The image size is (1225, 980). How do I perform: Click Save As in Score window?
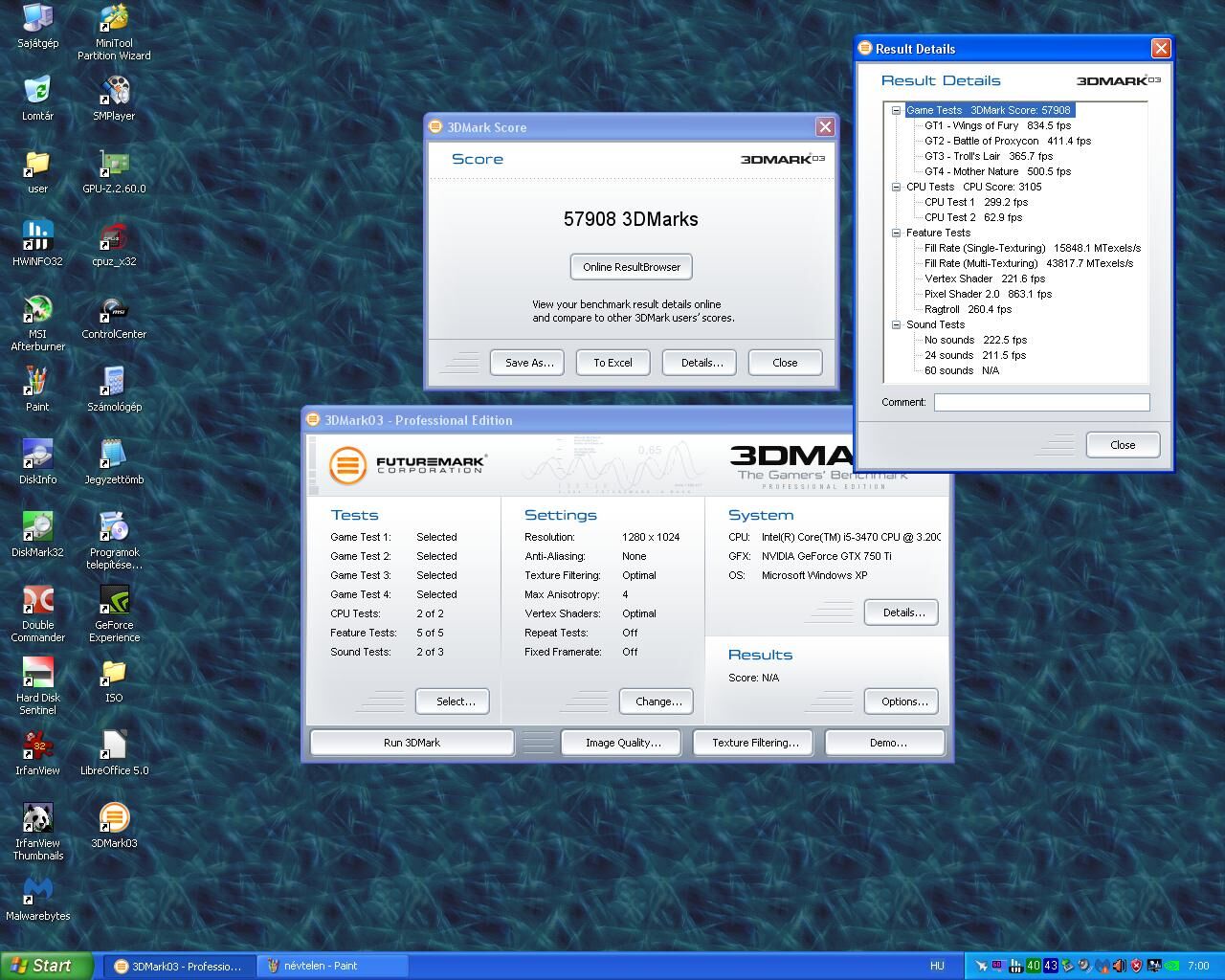pyautogui.click(x=529, y=363)
